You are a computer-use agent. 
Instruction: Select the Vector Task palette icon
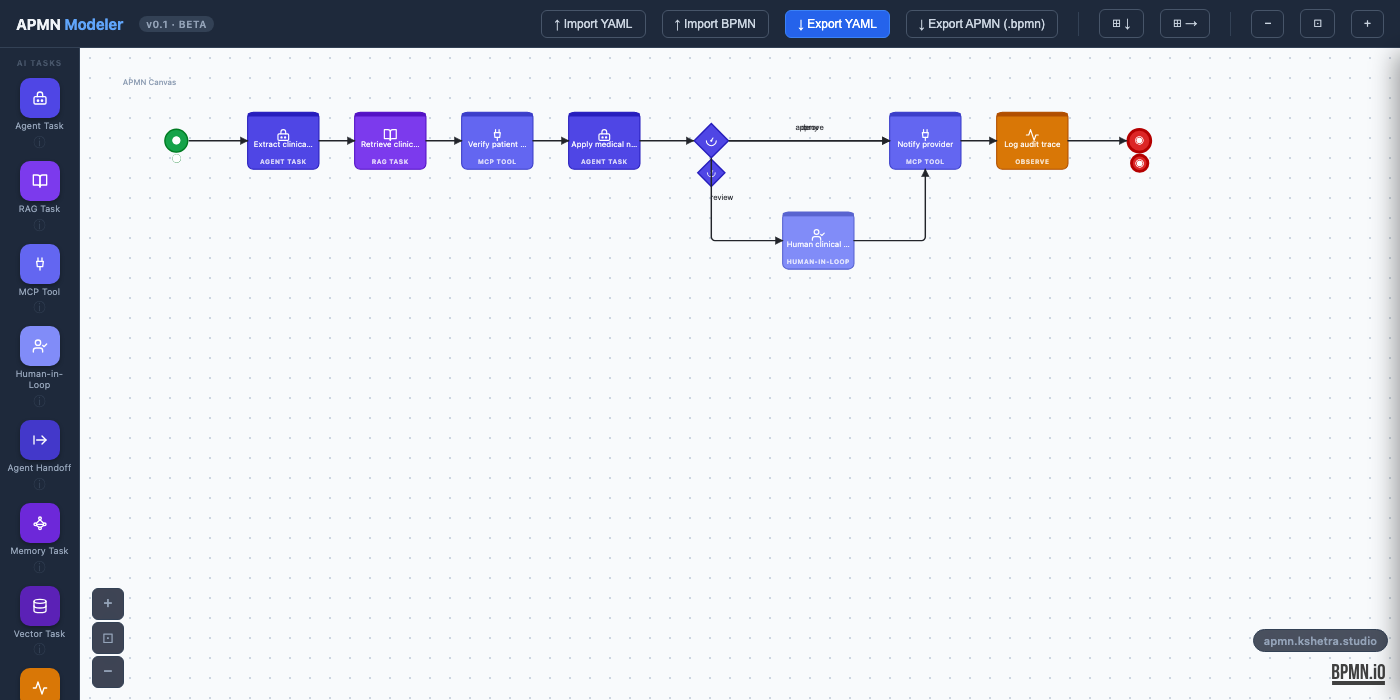40,606
